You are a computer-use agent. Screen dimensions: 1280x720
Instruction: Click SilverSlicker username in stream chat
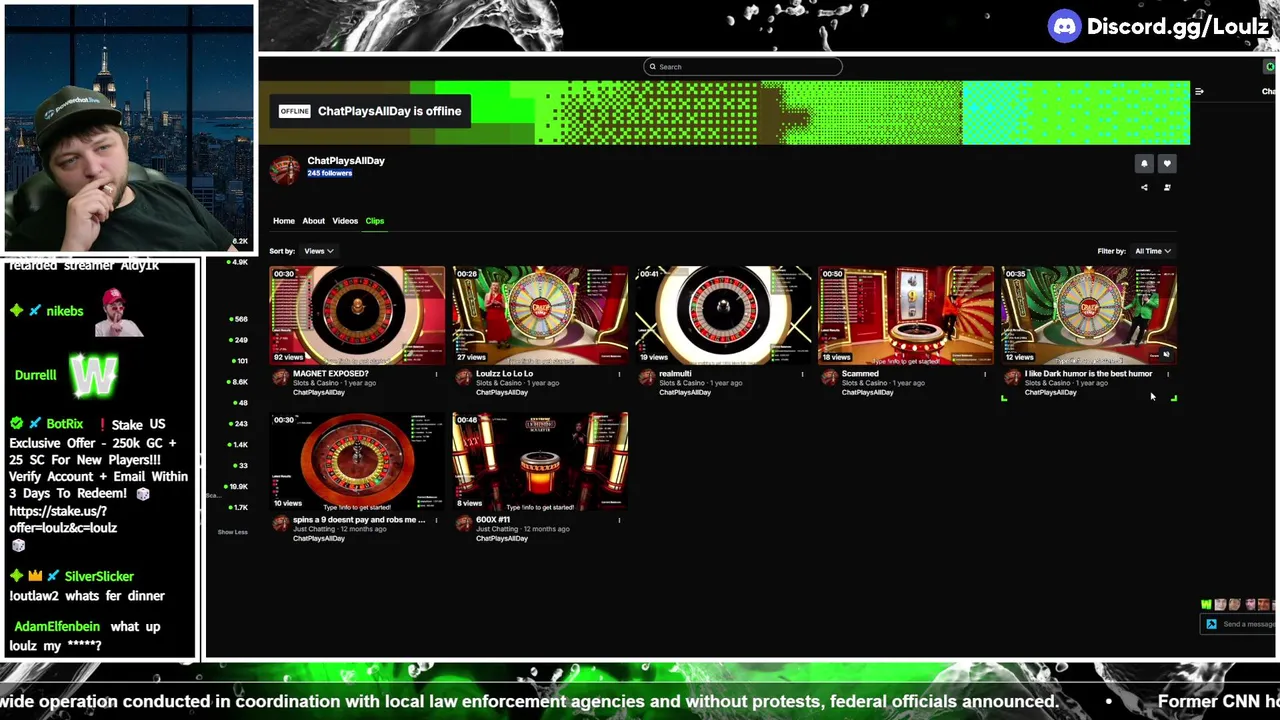pos(99,577)
